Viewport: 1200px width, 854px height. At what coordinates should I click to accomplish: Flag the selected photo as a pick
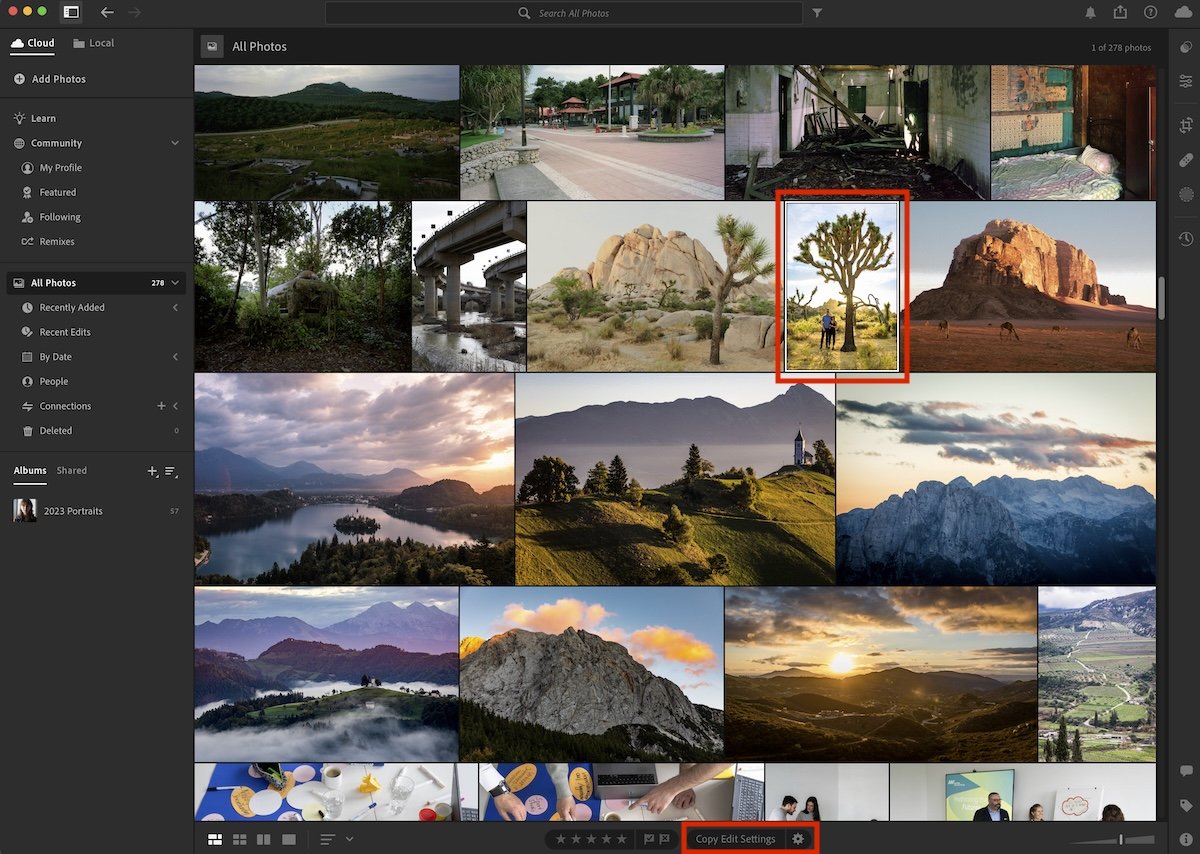click(x=650, y=839)
